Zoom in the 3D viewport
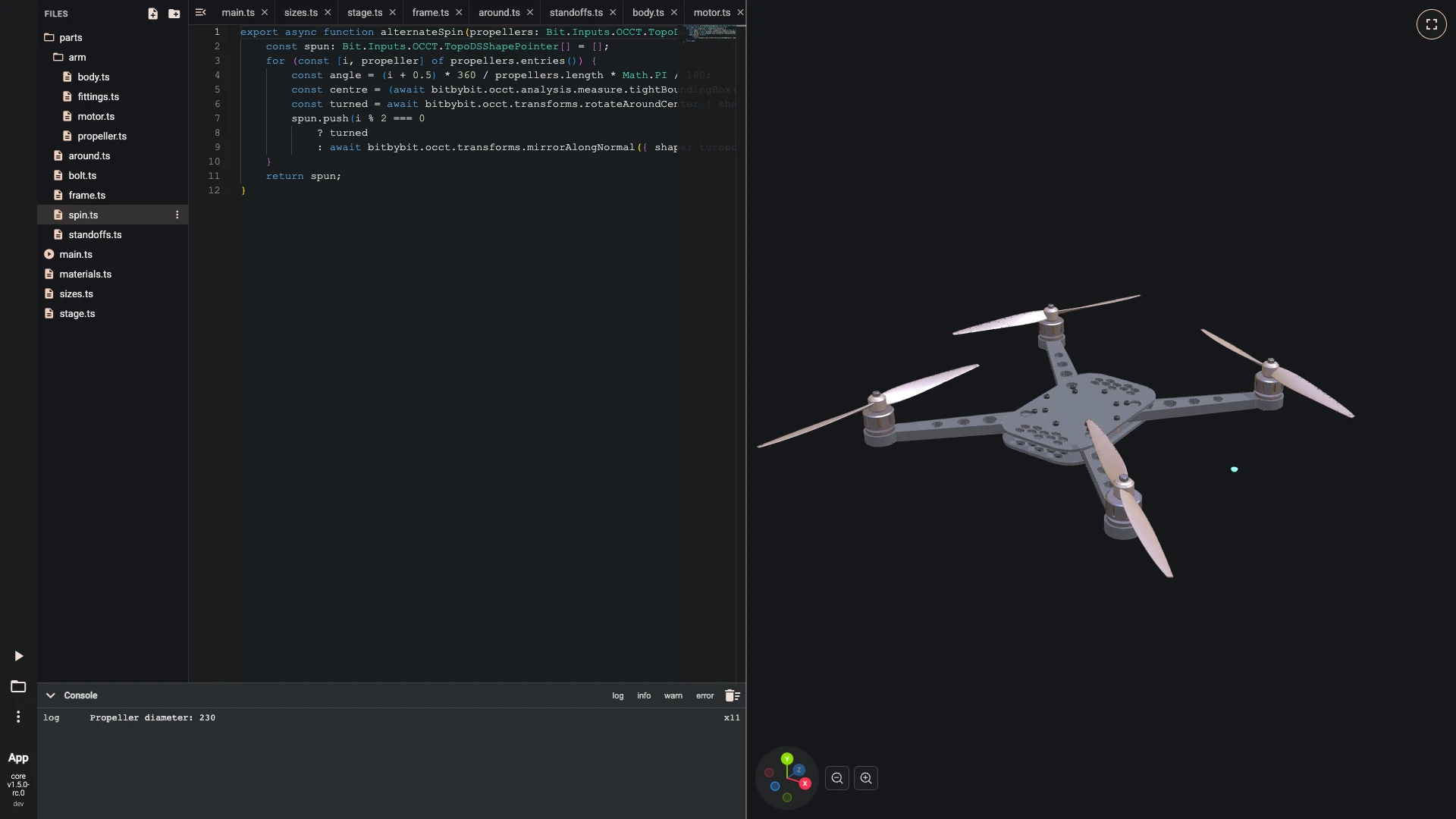 click(866, 778)
